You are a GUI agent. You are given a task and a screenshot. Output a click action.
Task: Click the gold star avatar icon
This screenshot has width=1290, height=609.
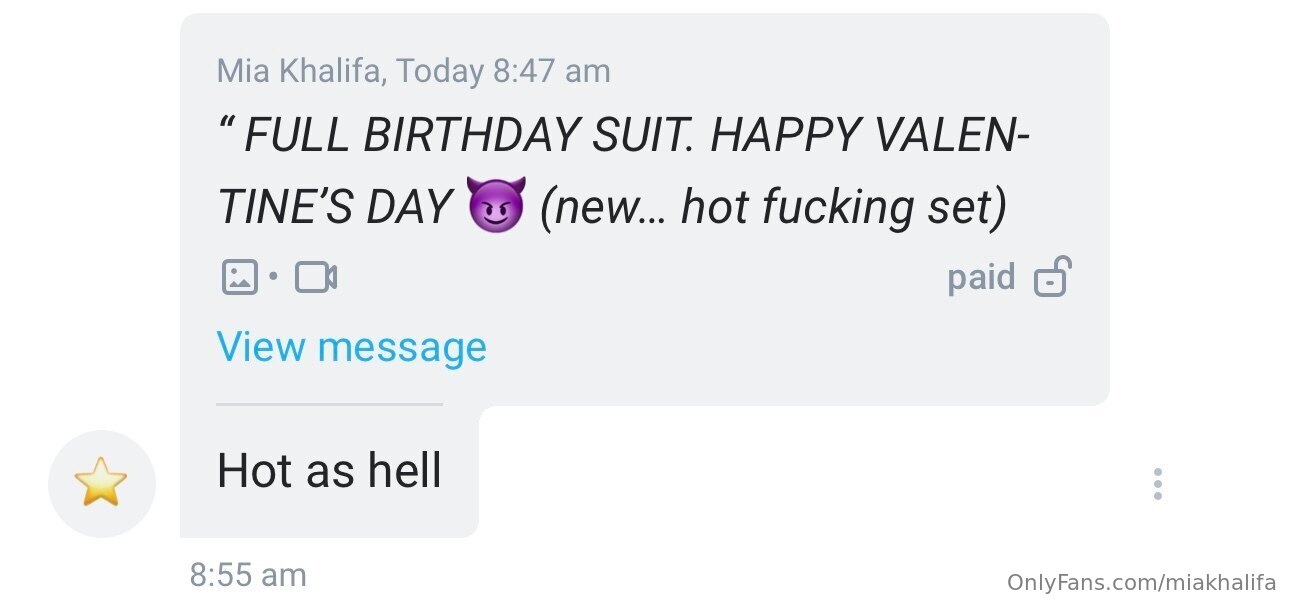pos(101,484)
